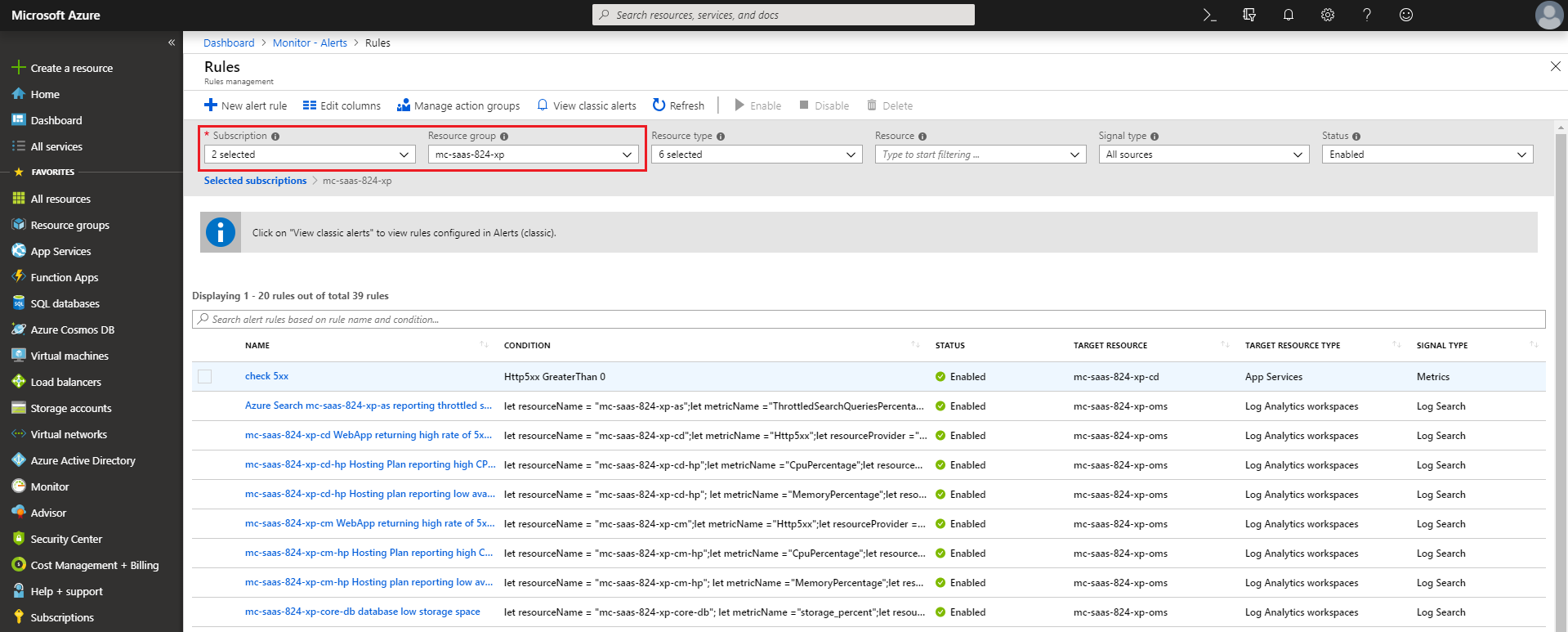Select Virtual machines in the sidebar
Image resolution: width=1568 pixels, height=632 pixels.
pyautogui.click(x=69, y=356)
